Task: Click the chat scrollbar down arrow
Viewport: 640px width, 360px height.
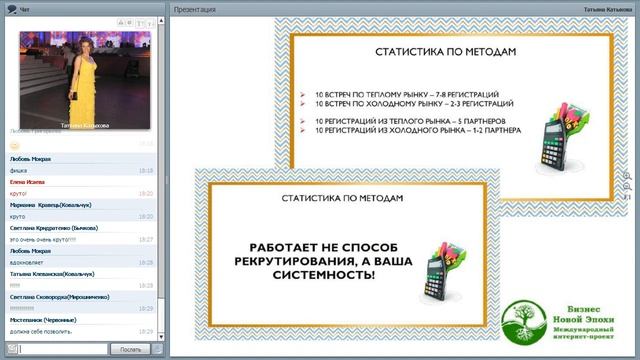Action: pyautogui.click(x=161, y=337)
